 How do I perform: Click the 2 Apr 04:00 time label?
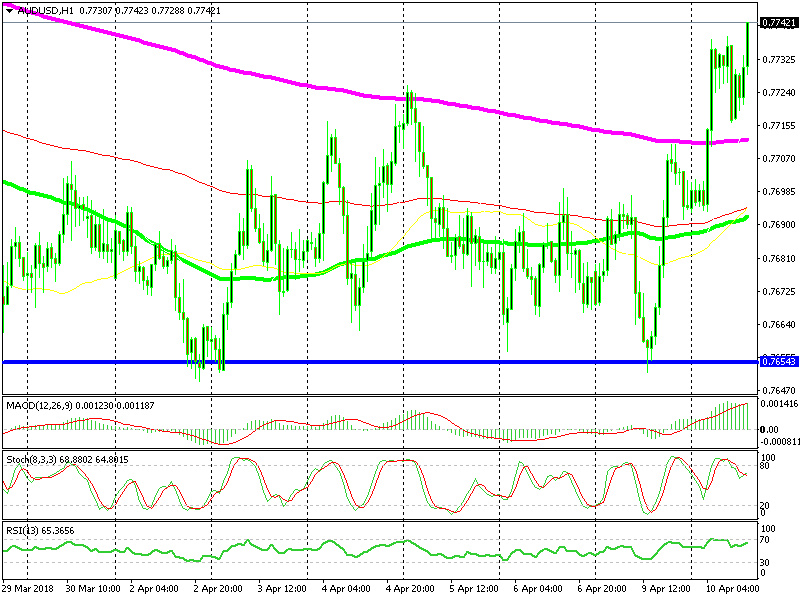154,588
